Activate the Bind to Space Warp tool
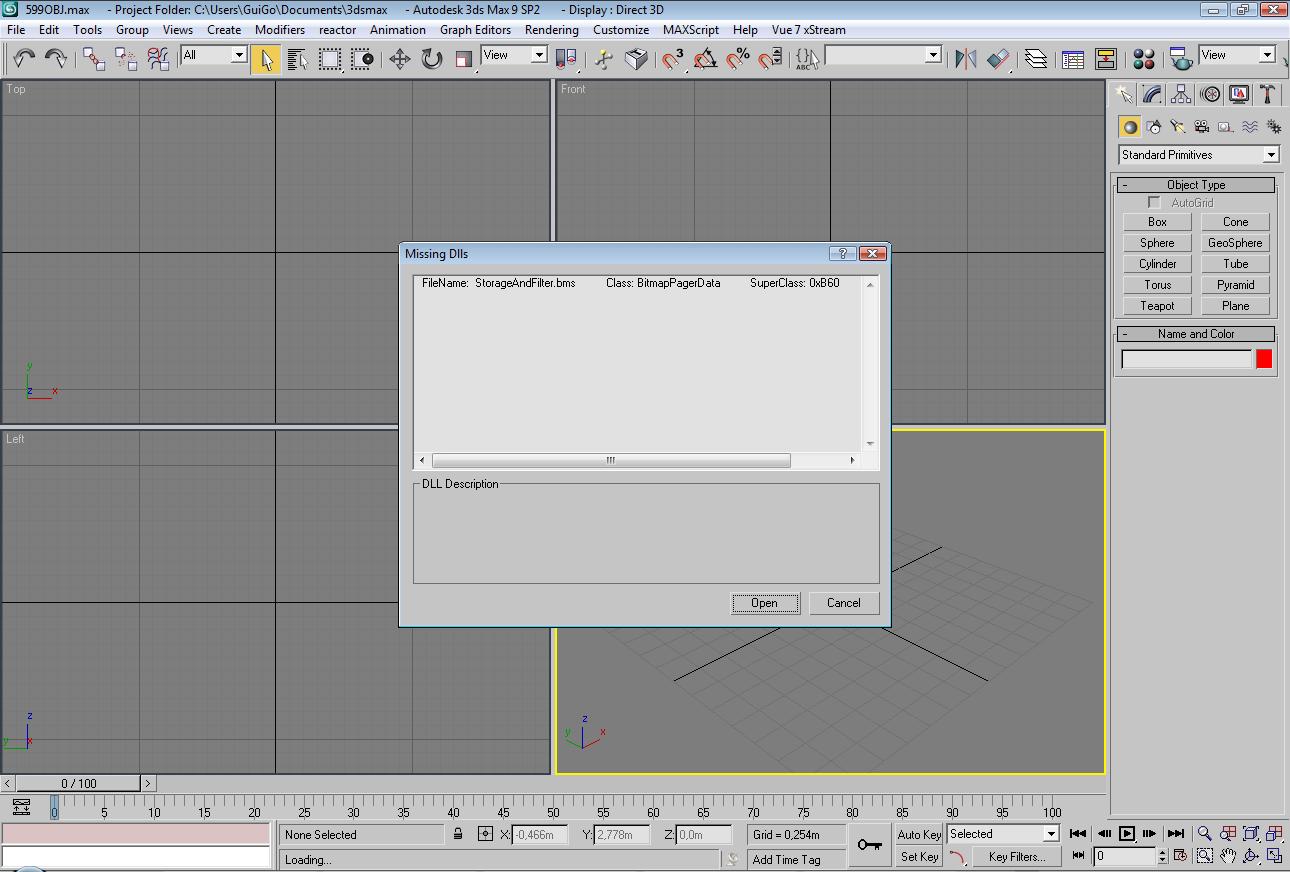The height and width of the screenshot is (872, 1290). [158, 59]
